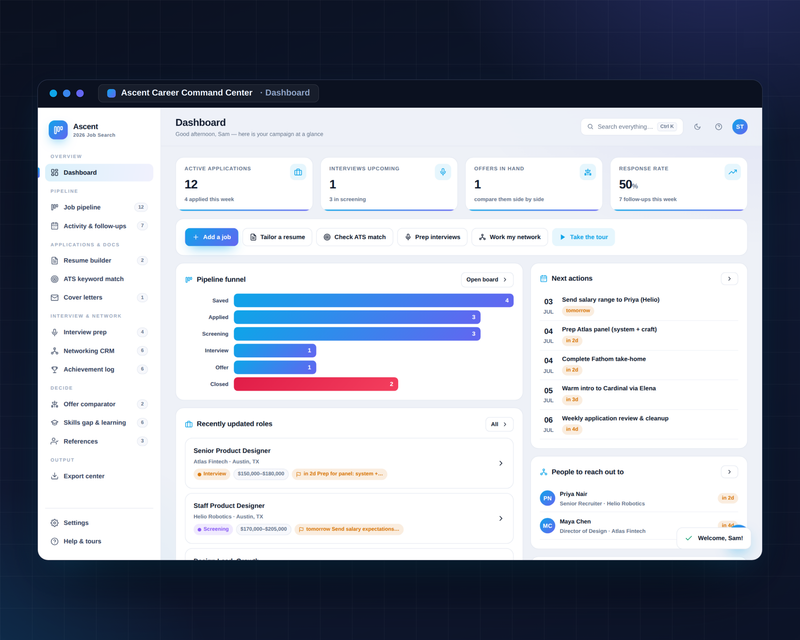Click the briefcase icon on Active Applications
The image size is (800, 640).
tap(298, 172)
